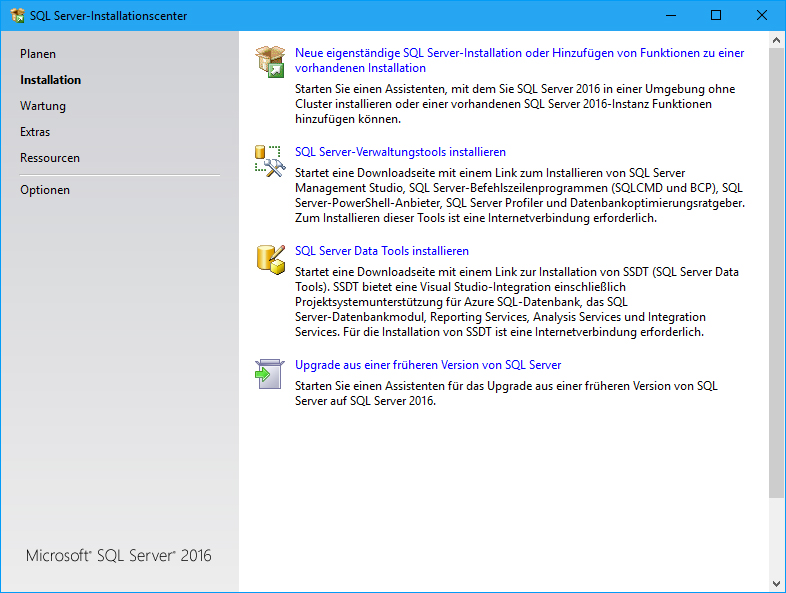Open the Ressourcen section

pos(50,158)
